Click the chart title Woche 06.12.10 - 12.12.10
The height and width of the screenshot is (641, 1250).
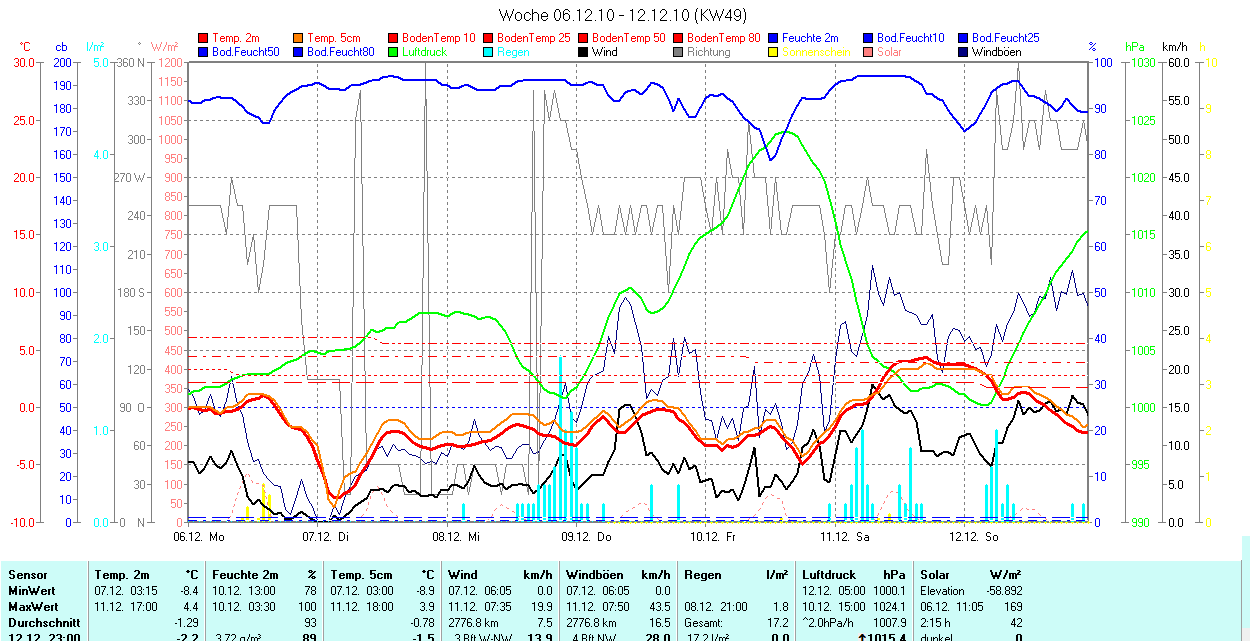click(622, 15)
